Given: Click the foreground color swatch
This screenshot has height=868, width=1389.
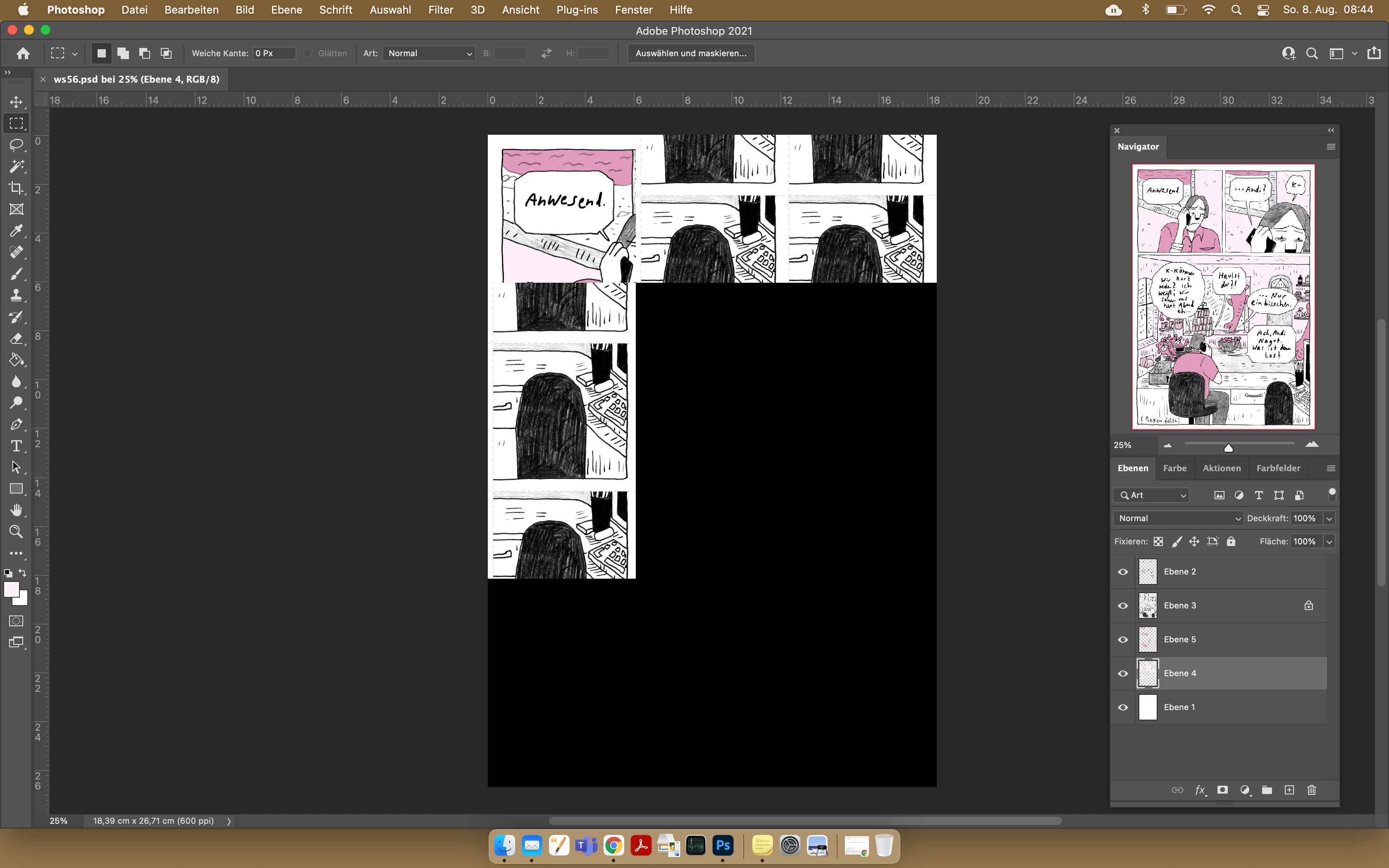Looking at the screenshot, I should coord(11,589).
